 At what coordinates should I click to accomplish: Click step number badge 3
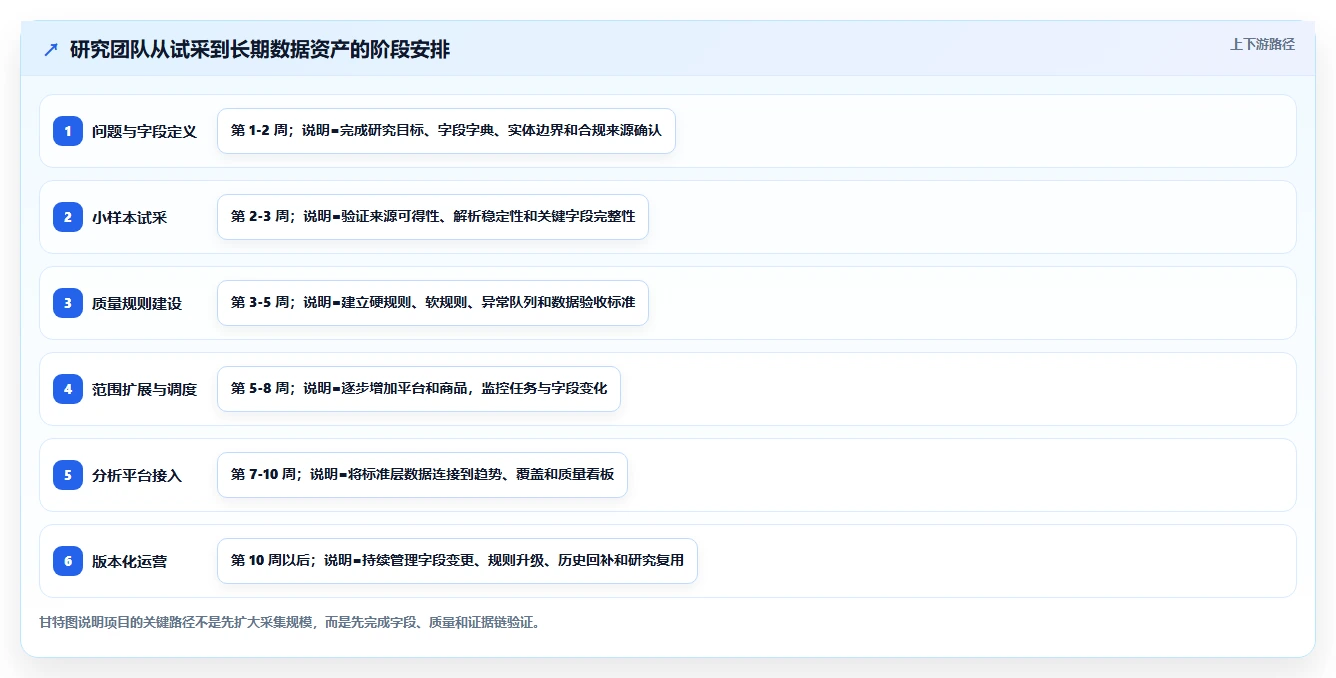click(x=68, y=303)
